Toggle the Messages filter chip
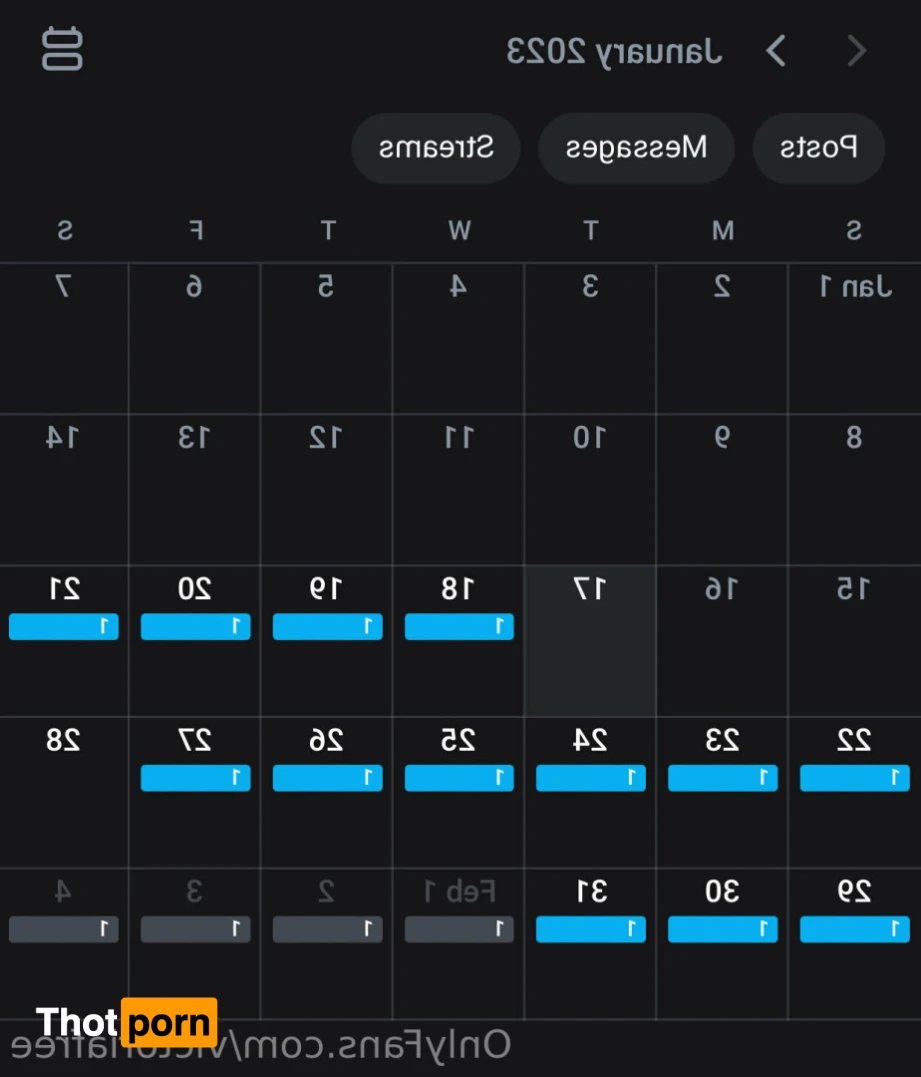 (636, 148)
